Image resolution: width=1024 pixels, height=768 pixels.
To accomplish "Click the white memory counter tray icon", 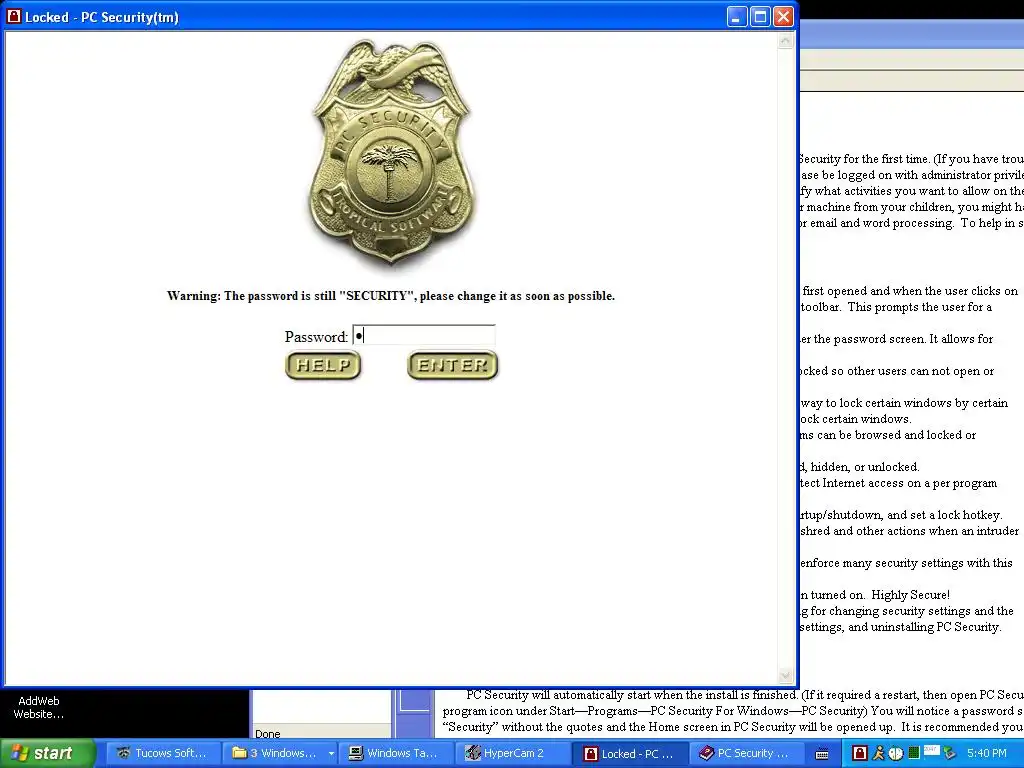I will [931, 750].
